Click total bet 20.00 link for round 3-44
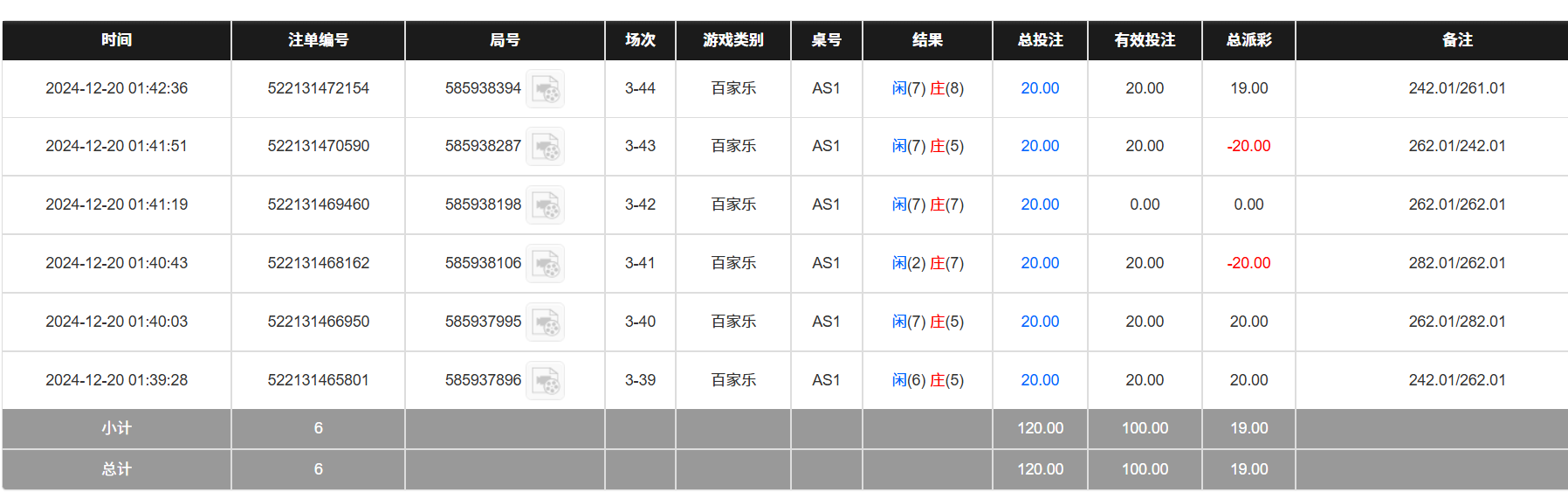Image resolution: width=1568 pixels, height=499 pixels. (x=1040, y=88)
